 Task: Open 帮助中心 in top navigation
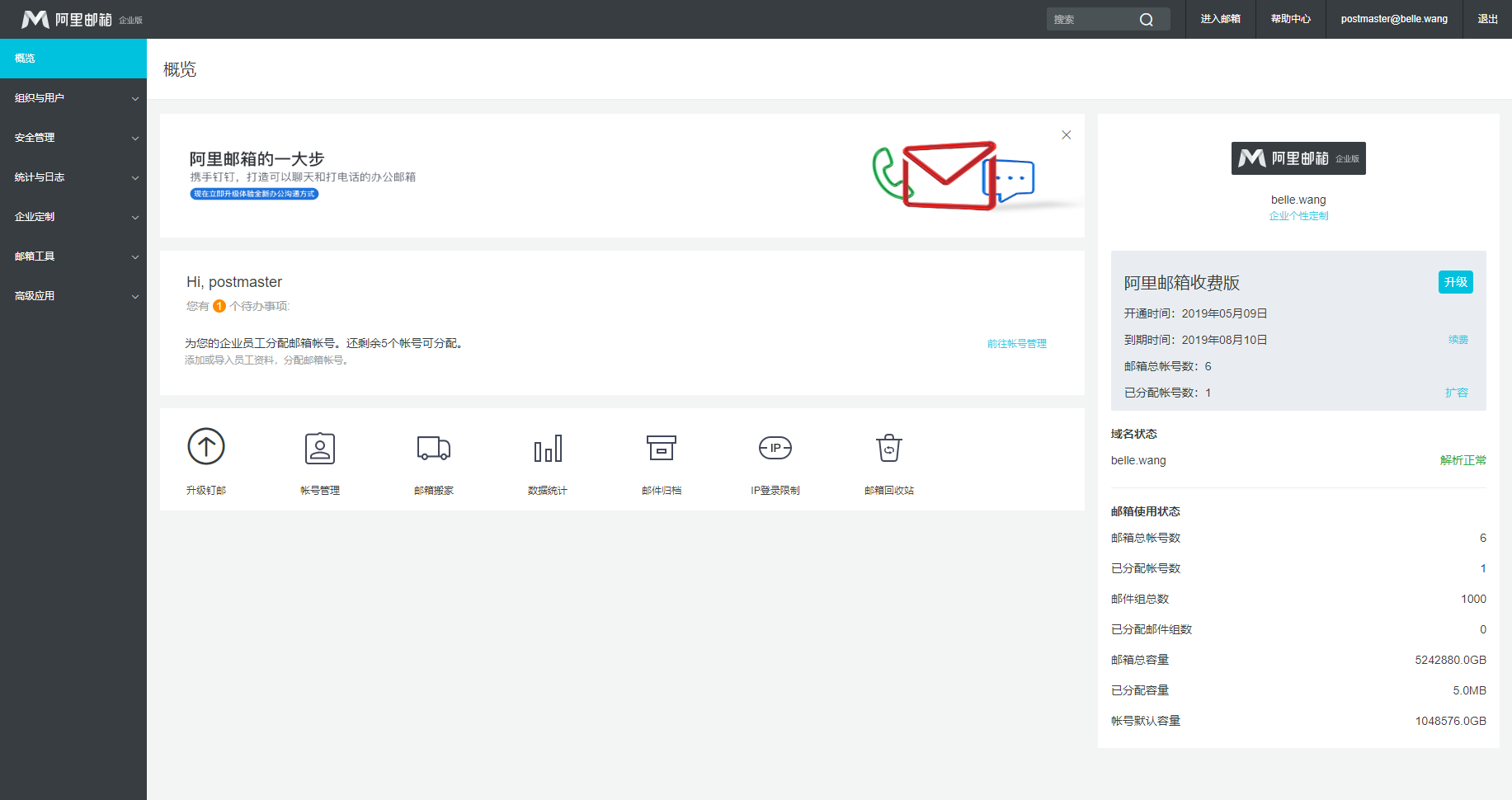click(1290, 19)
